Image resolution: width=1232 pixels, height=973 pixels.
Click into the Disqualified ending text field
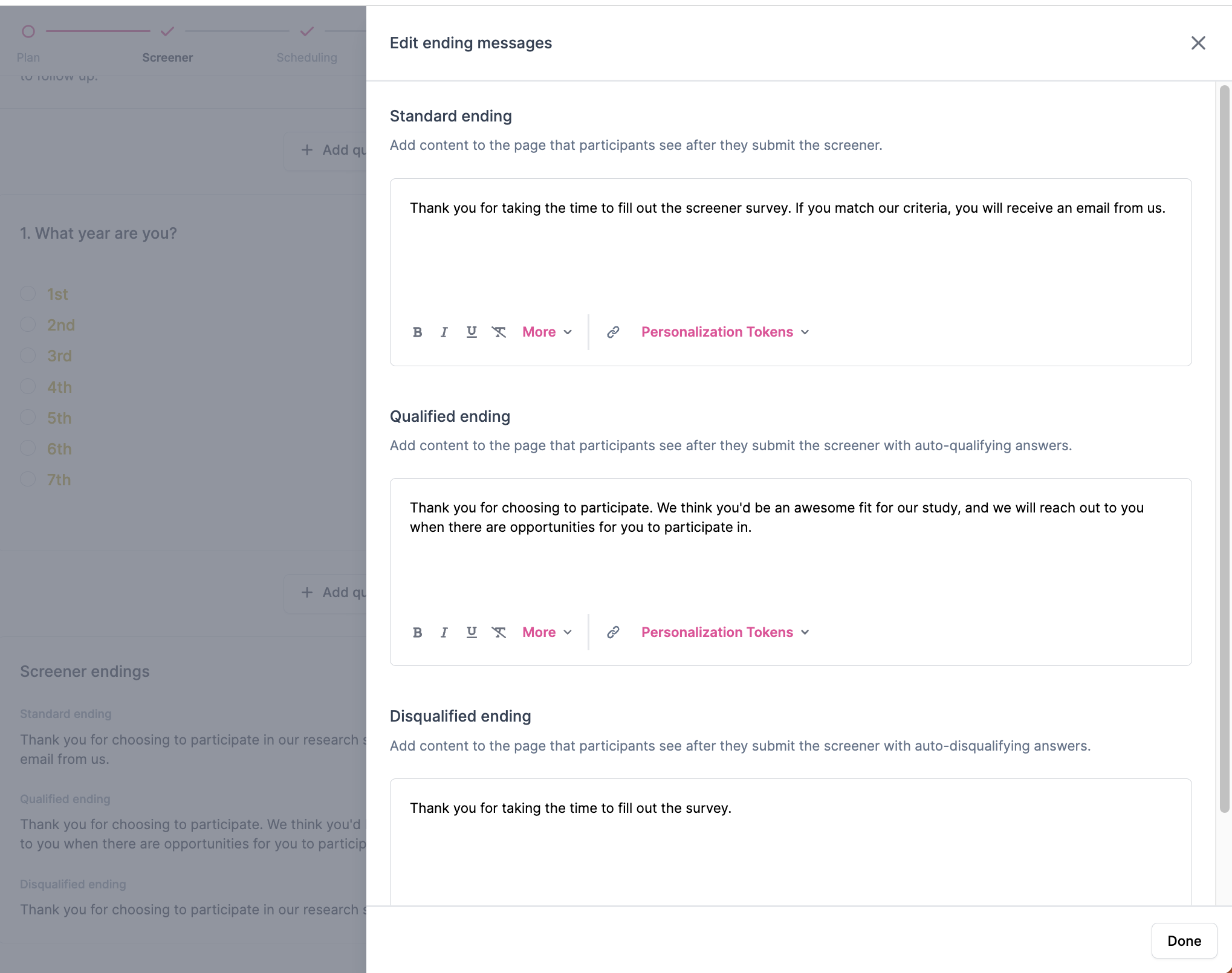[790, 846]
